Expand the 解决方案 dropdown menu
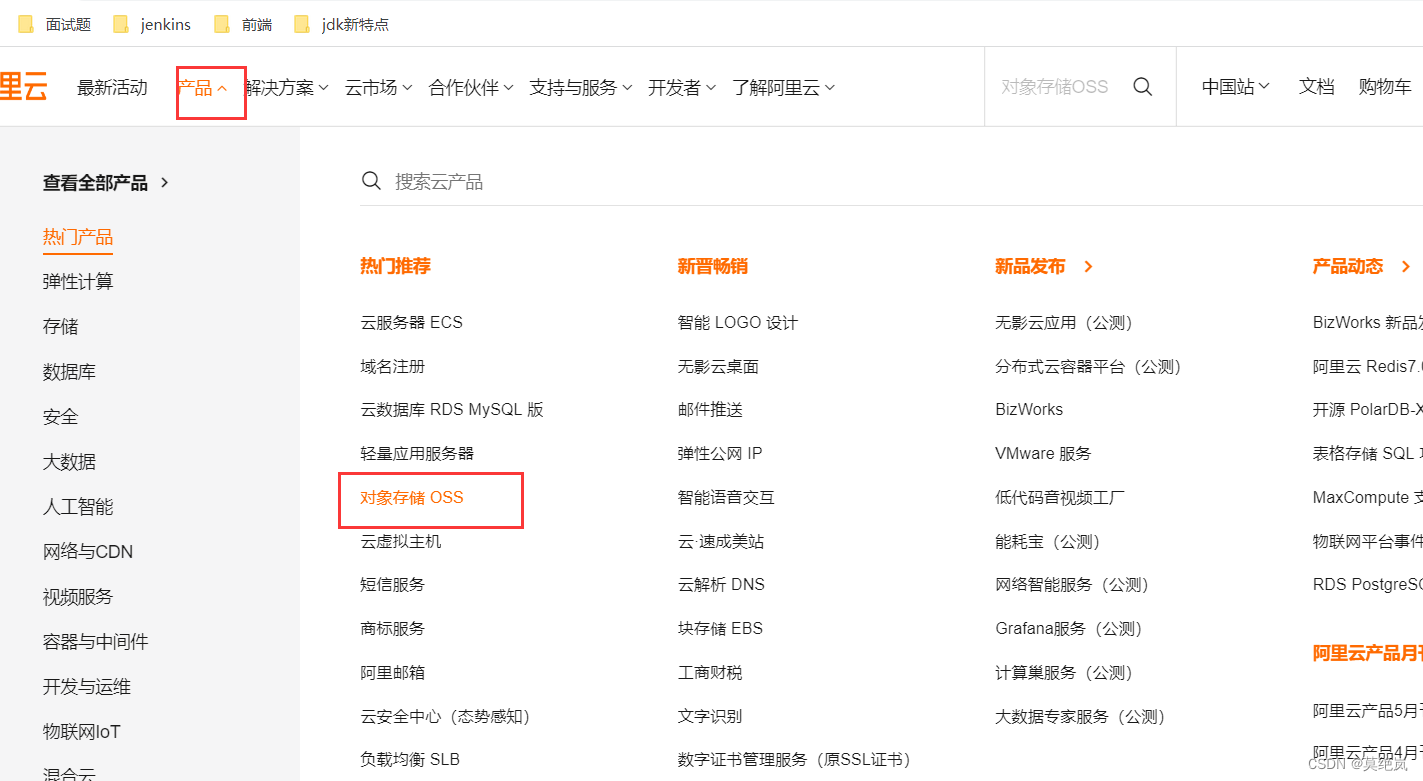The height and width of the screenshot is (781, 1423). pos(287,88)
